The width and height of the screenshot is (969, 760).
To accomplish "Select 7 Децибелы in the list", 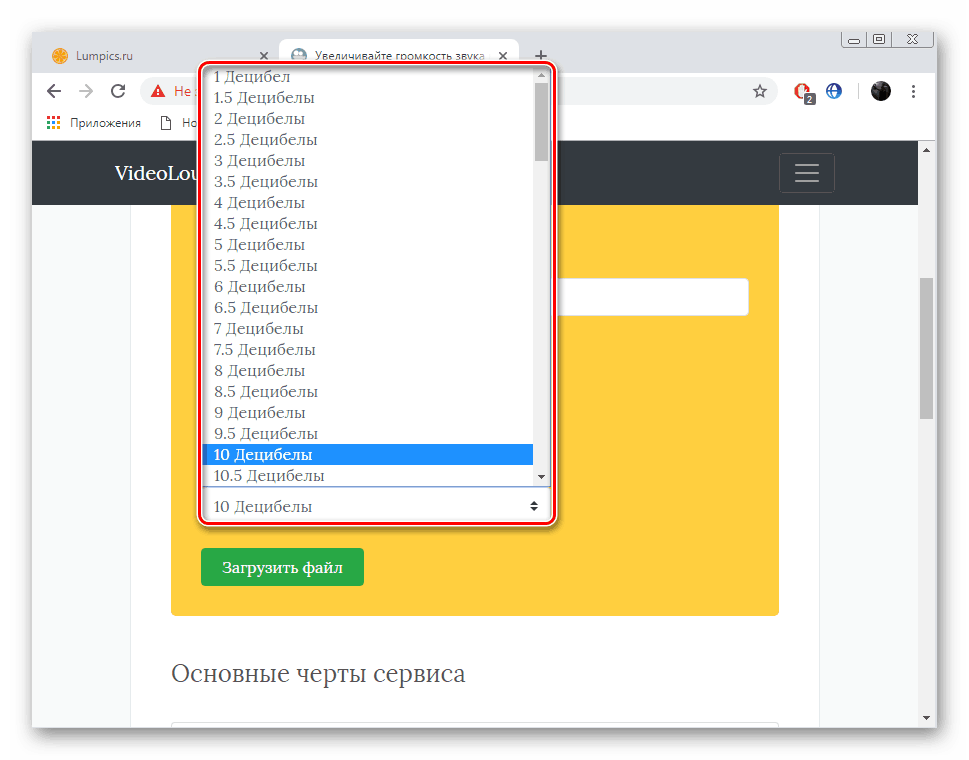I will point(368,329).
